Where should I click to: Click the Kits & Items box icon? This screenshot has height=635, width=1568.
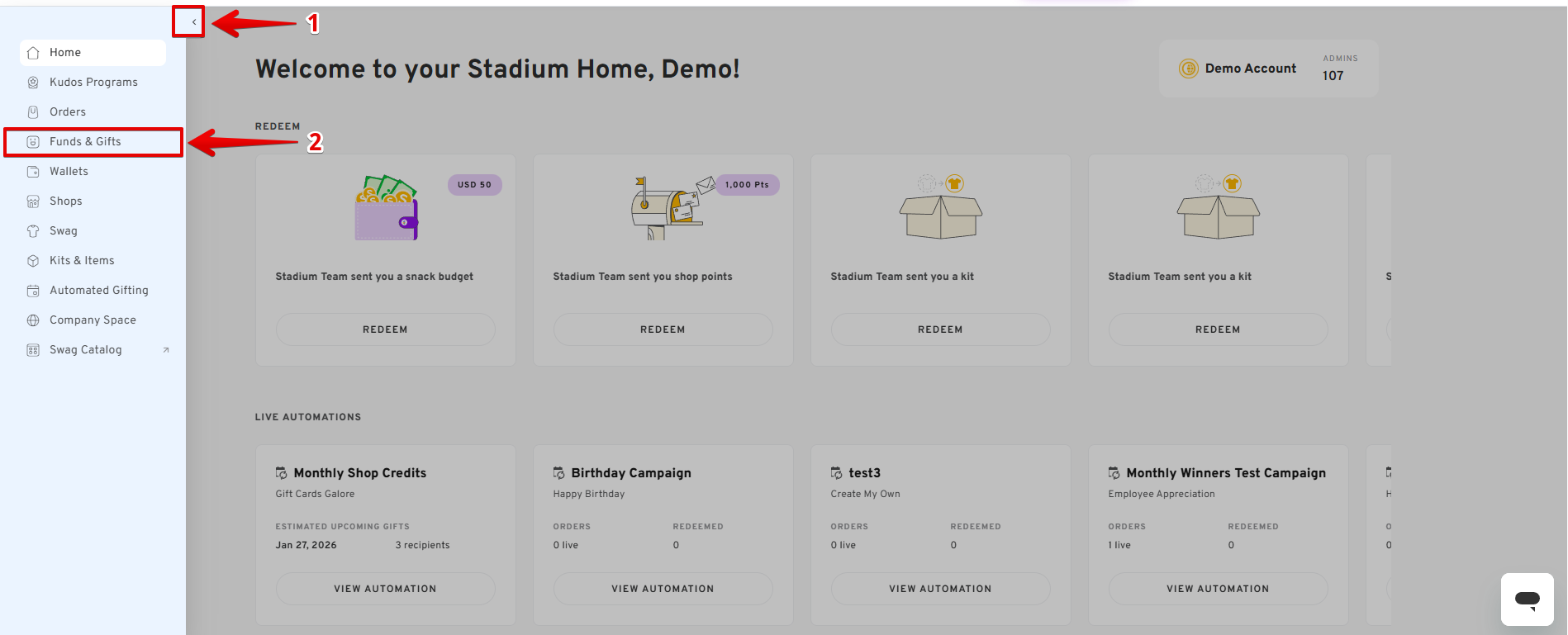click(x=33, y=261)
